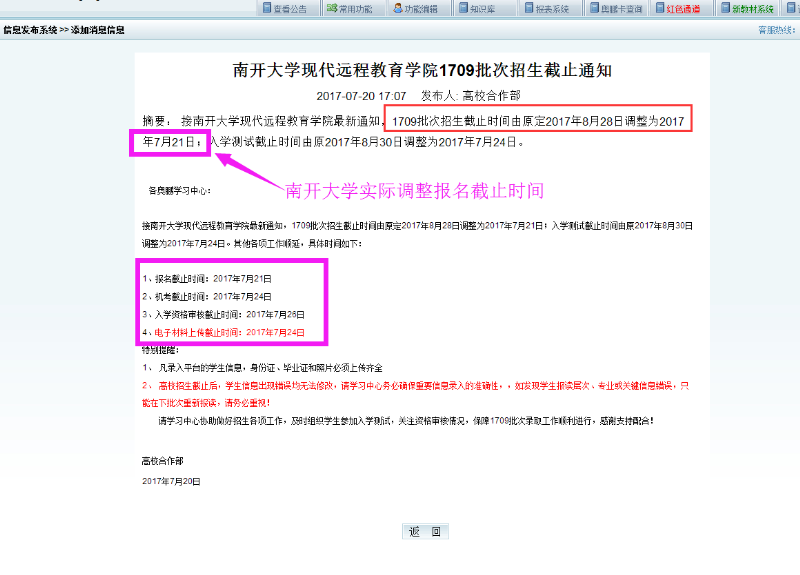Click the notice title 南开大学现代远程教育学院1709批次招生截止通知
800x575 pixels.
click(x=422, y=70)
